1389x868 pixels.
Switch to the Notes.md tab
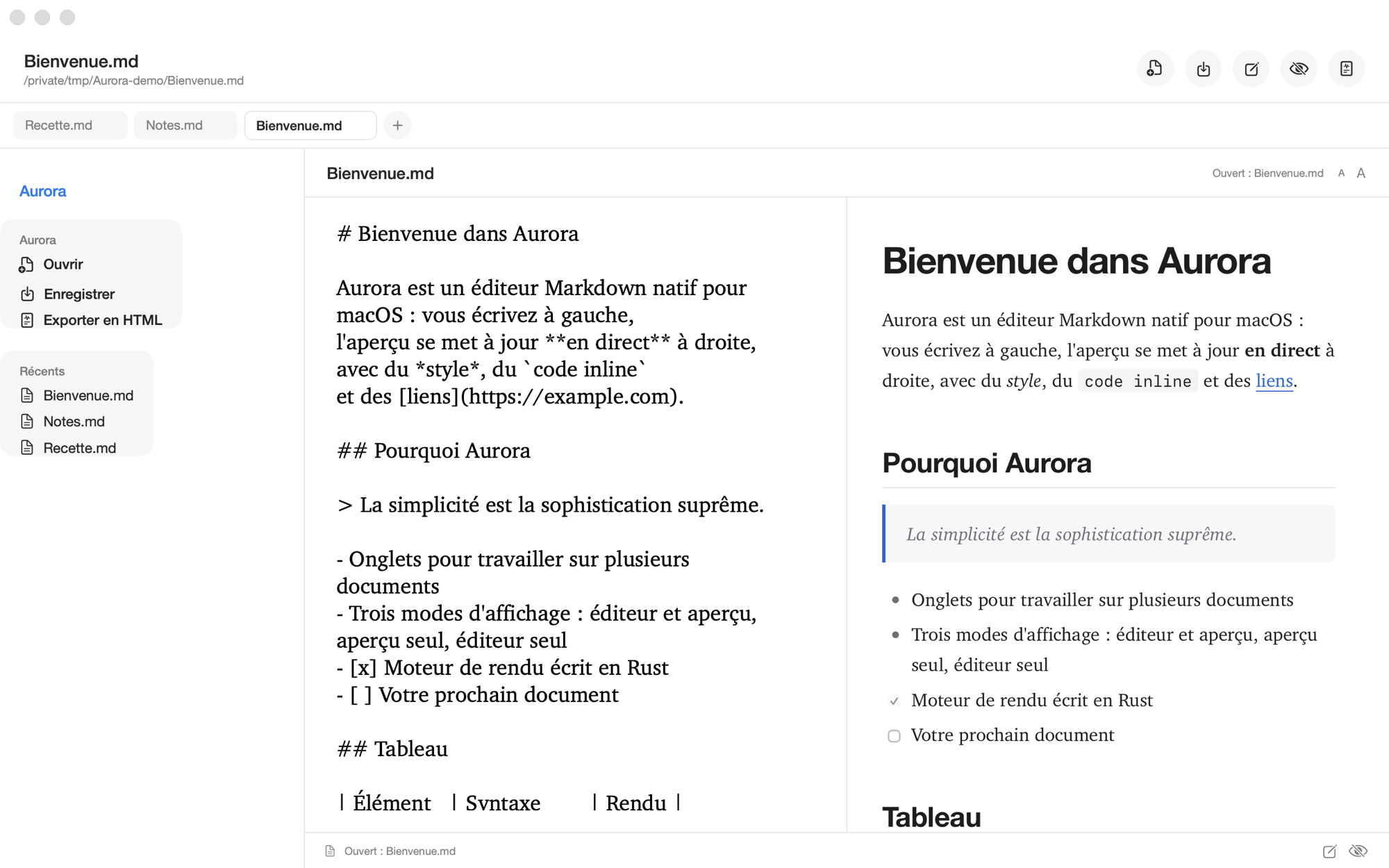185,126
